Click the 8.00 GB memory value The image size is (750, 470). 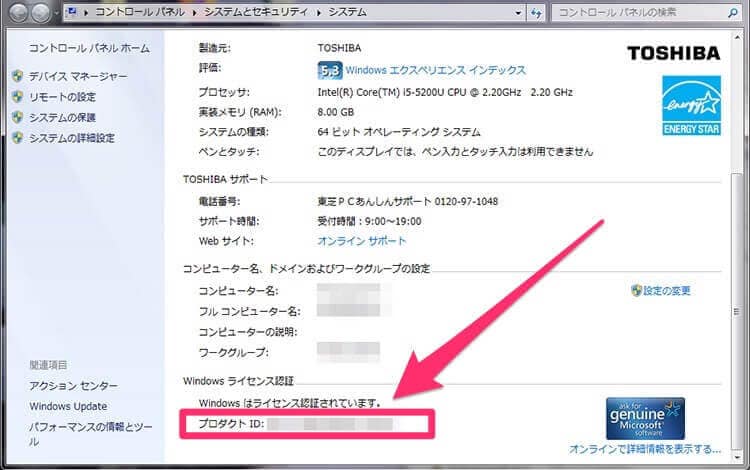pyautogui.click(x=336, y=112)
